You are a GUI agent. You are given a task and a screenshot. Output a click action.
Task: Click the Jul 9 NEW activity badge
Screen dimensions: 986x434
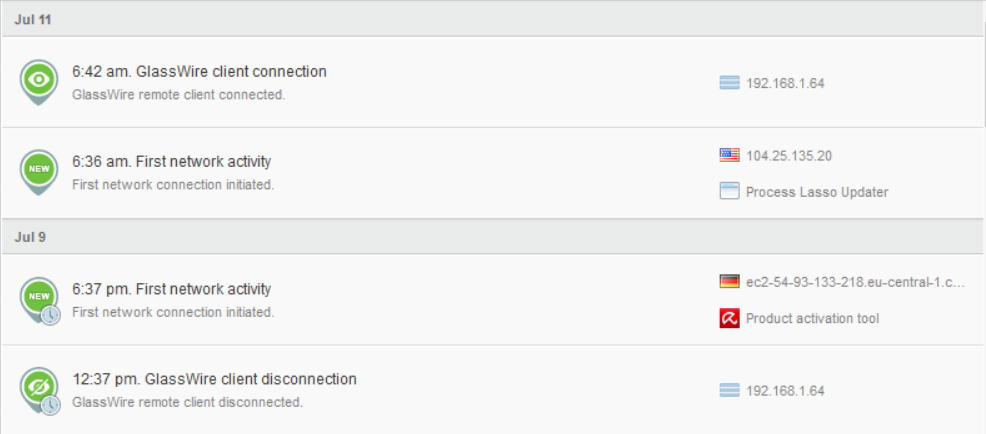point(39,297)
